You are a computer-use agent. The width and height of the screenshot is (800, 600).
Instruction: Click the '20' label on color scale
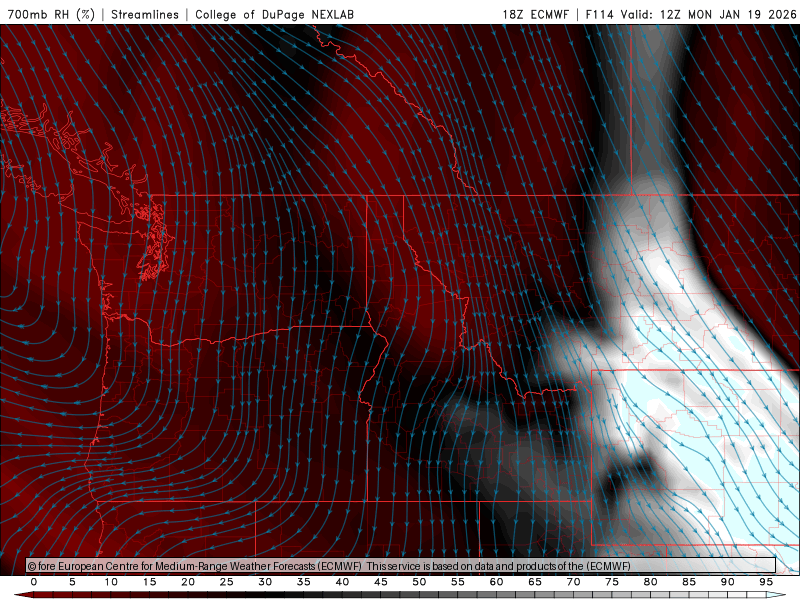[x=188, y=582]
